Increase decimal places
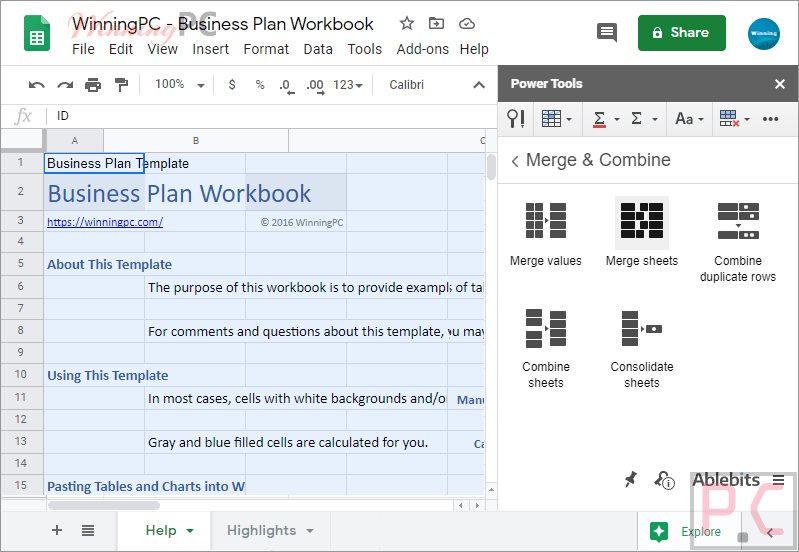Viewport: 799px width, 552px height. [x=315, y=86]
